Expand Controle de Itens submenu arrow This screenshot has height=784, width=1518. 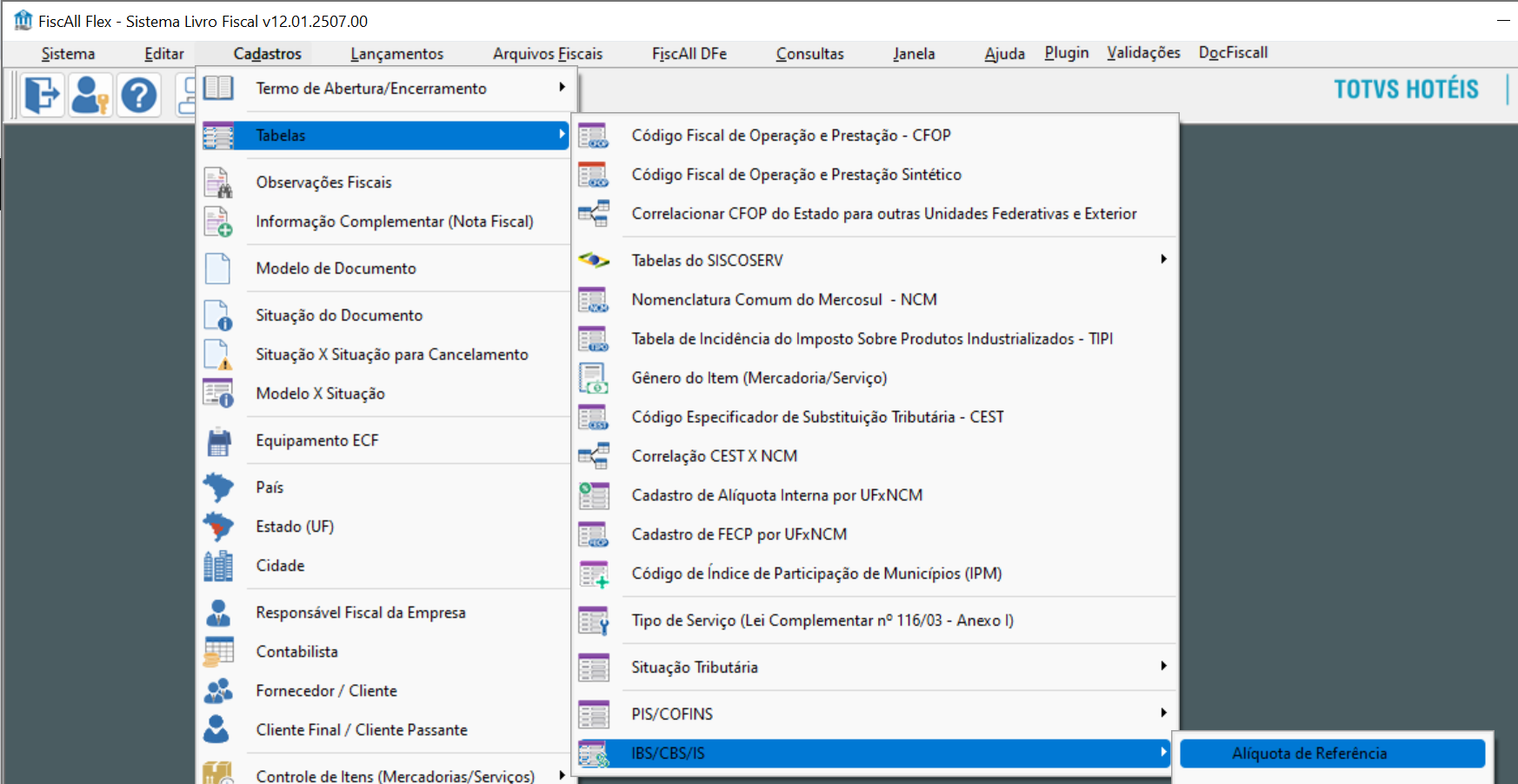click(562, 775)
